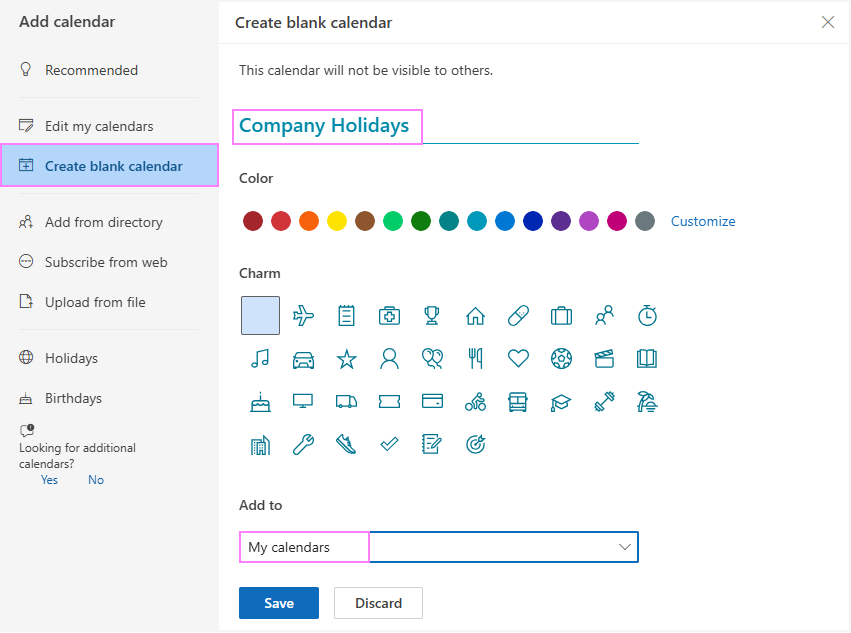Pick the soccer ball charm

point(561,358)
